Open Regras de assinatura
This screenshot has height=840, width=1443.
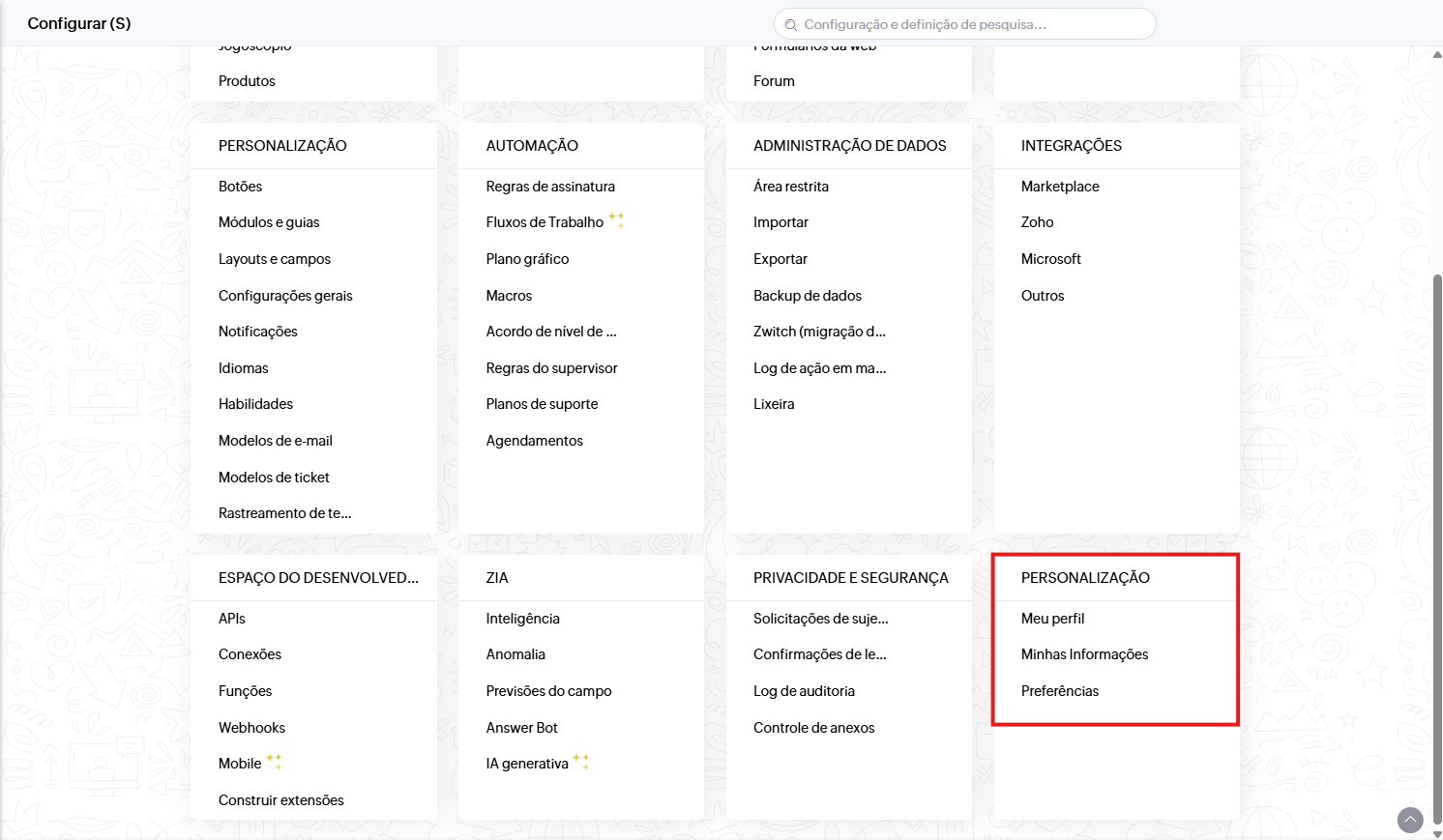(549, 187)
